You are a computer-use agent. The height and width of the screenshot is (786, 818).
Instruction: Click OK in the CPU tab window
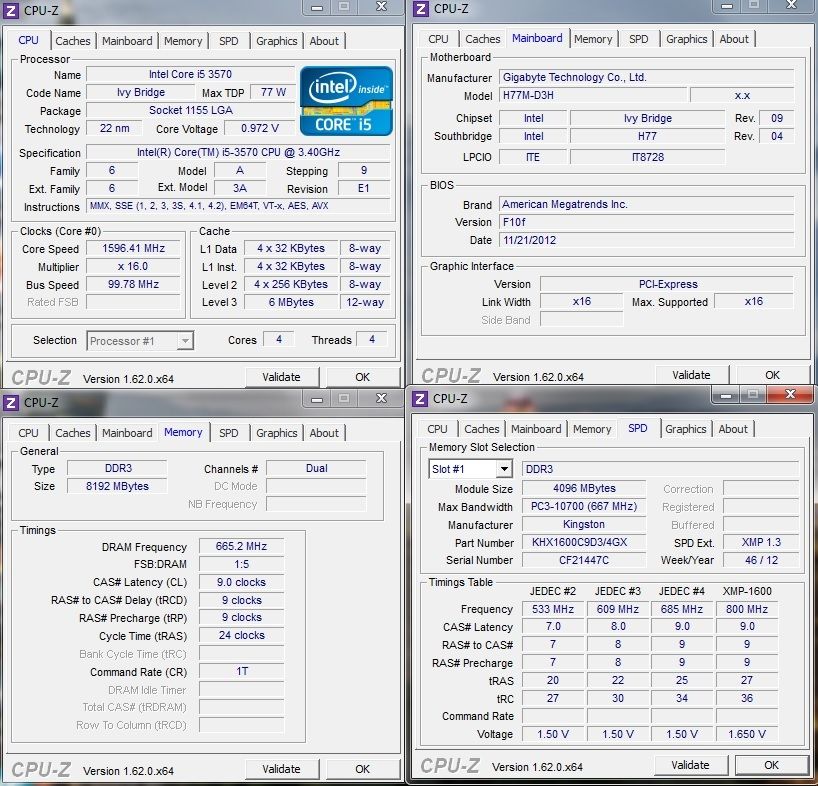[x=363, y=377]
